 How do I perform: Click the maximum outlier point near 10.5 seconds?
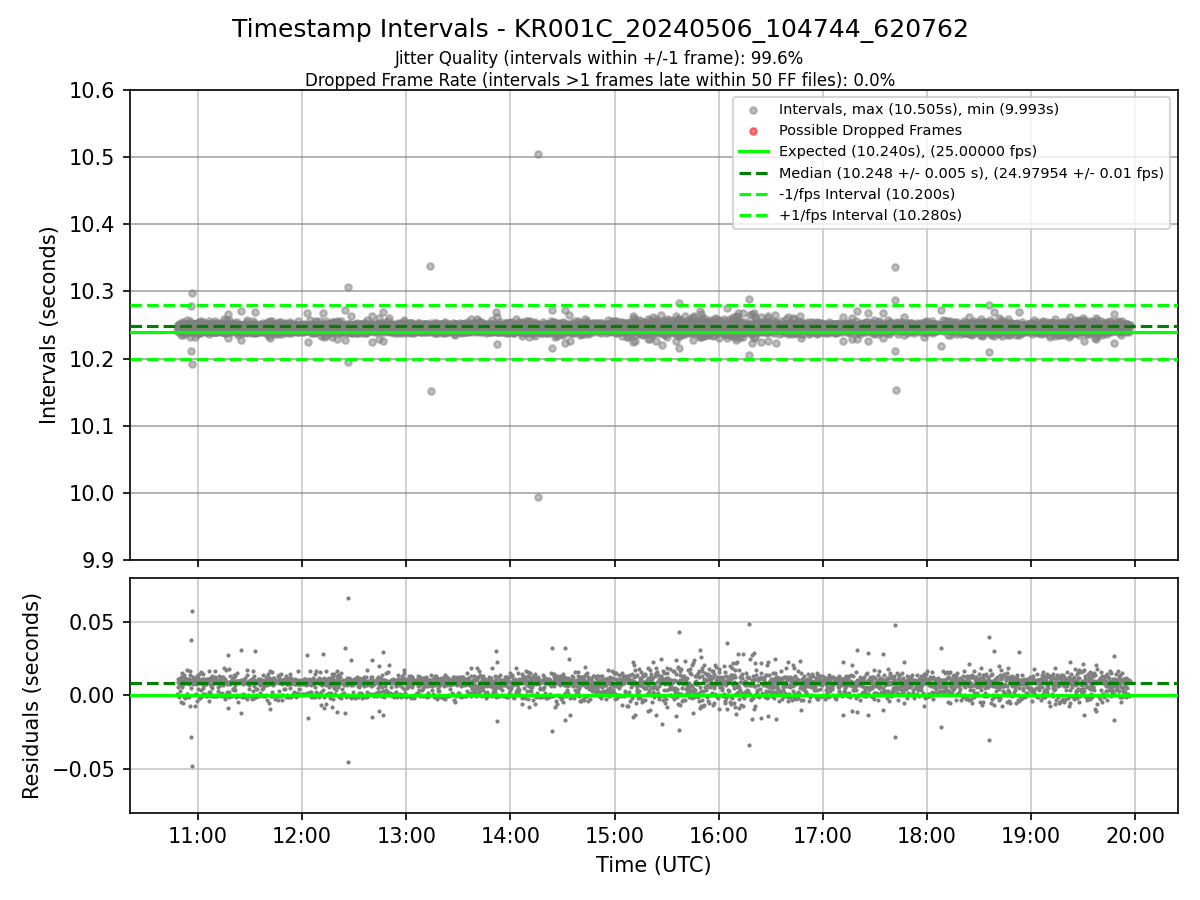point(538,154)
